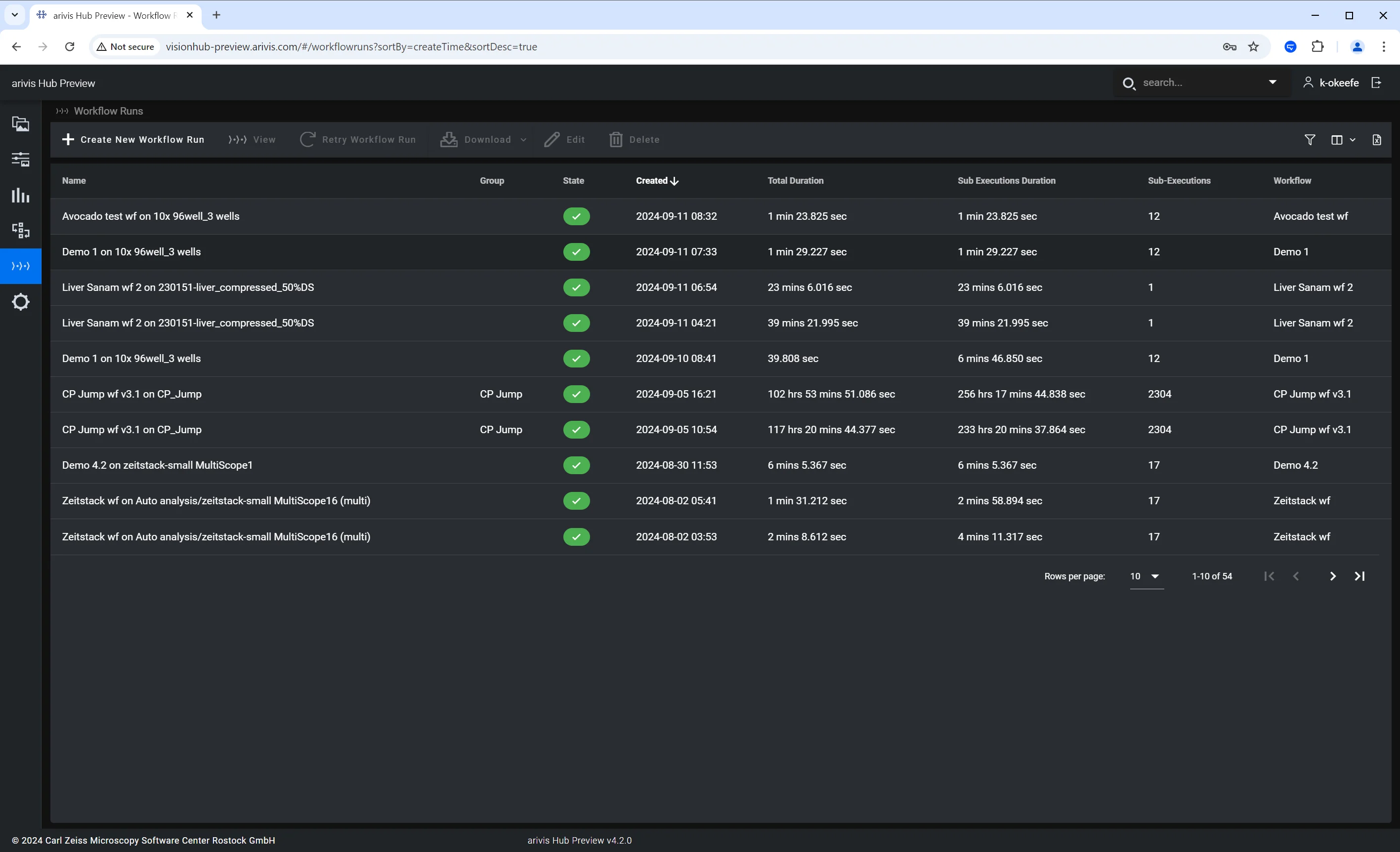Open the datasets/images sidebar icon

coord(20,124)
